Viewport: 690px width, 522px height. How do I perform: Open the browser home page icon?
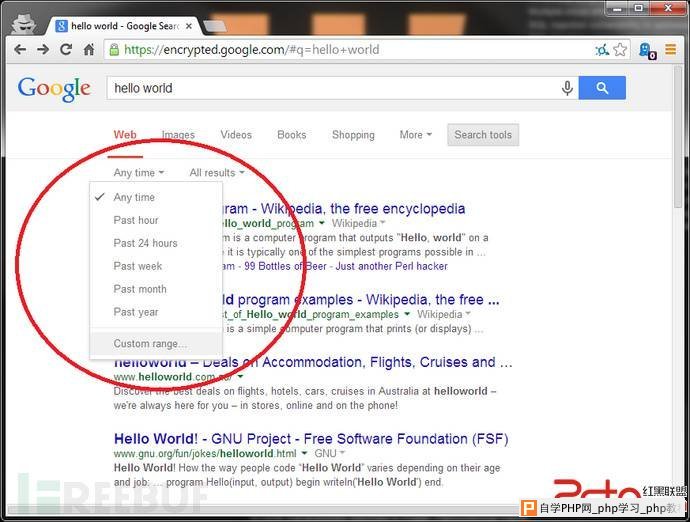click(x=89, y=50)
